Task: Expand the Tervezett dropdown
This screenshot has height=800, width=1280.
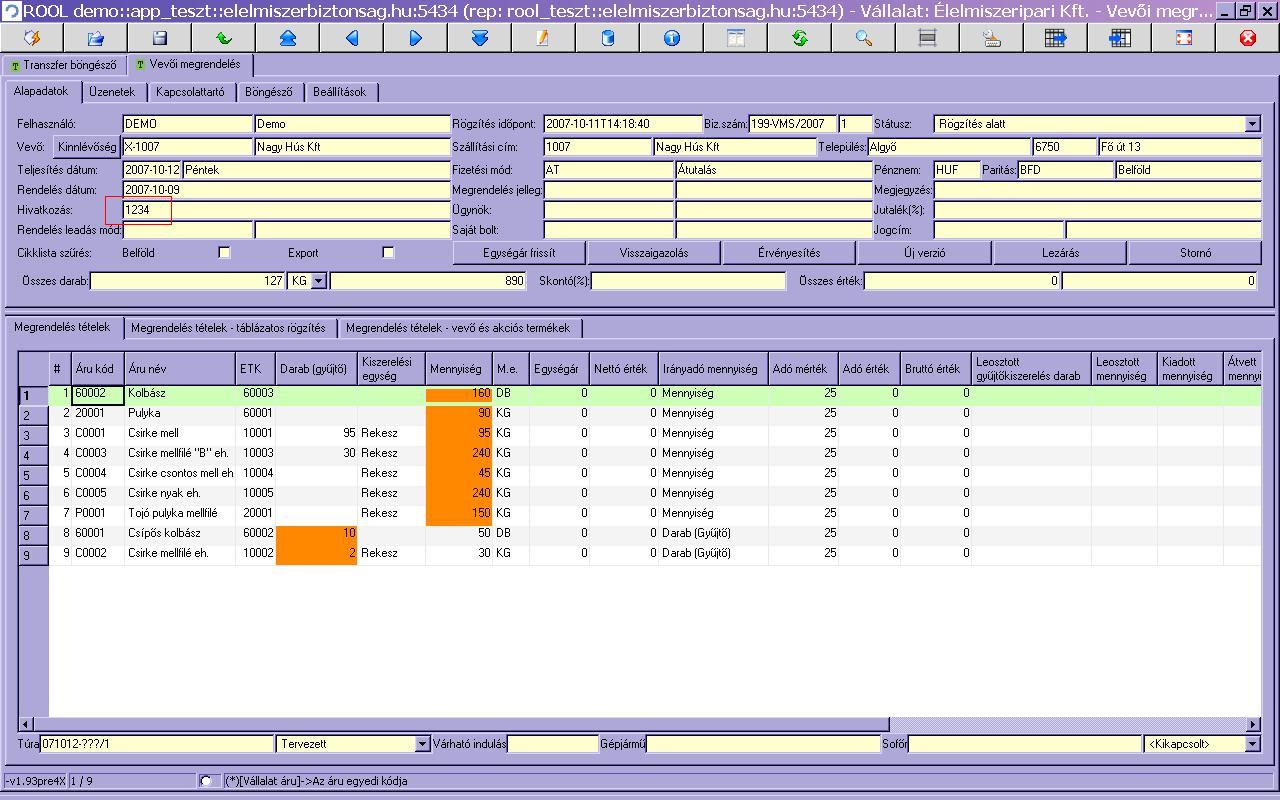Action: (422, 744)
